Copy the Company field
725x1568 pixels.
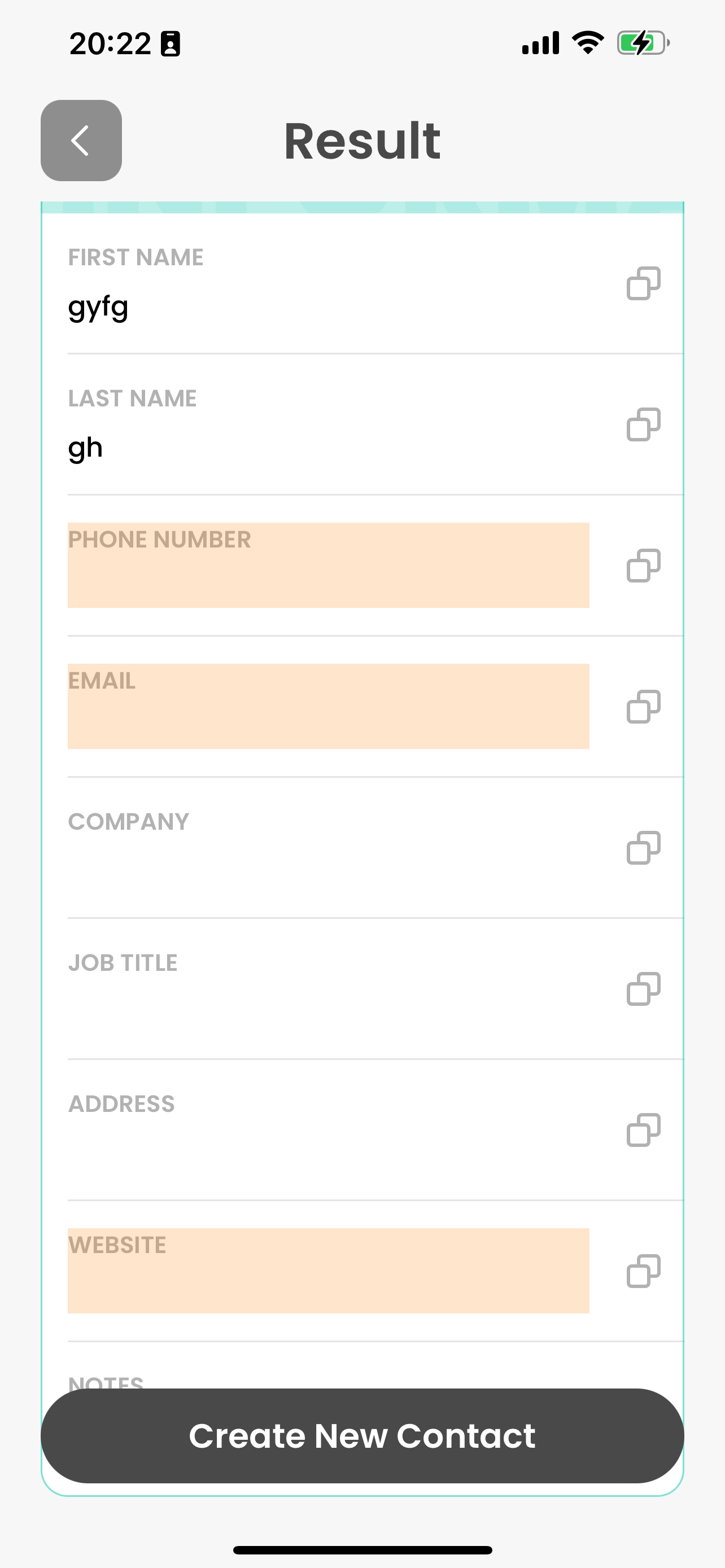[643, 848]
